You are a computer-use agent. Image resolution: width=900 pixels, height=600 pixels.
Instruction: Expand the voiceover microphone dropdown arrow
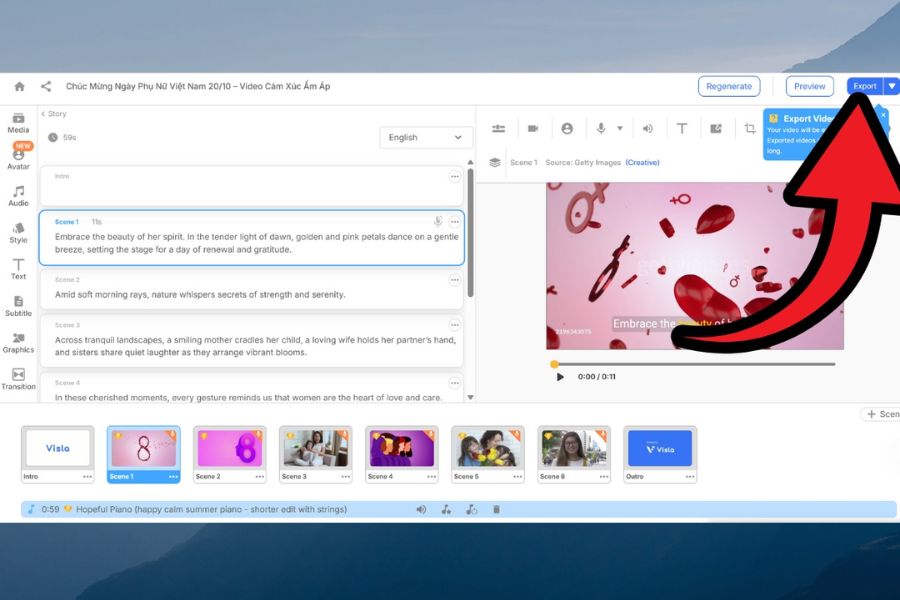620,129
